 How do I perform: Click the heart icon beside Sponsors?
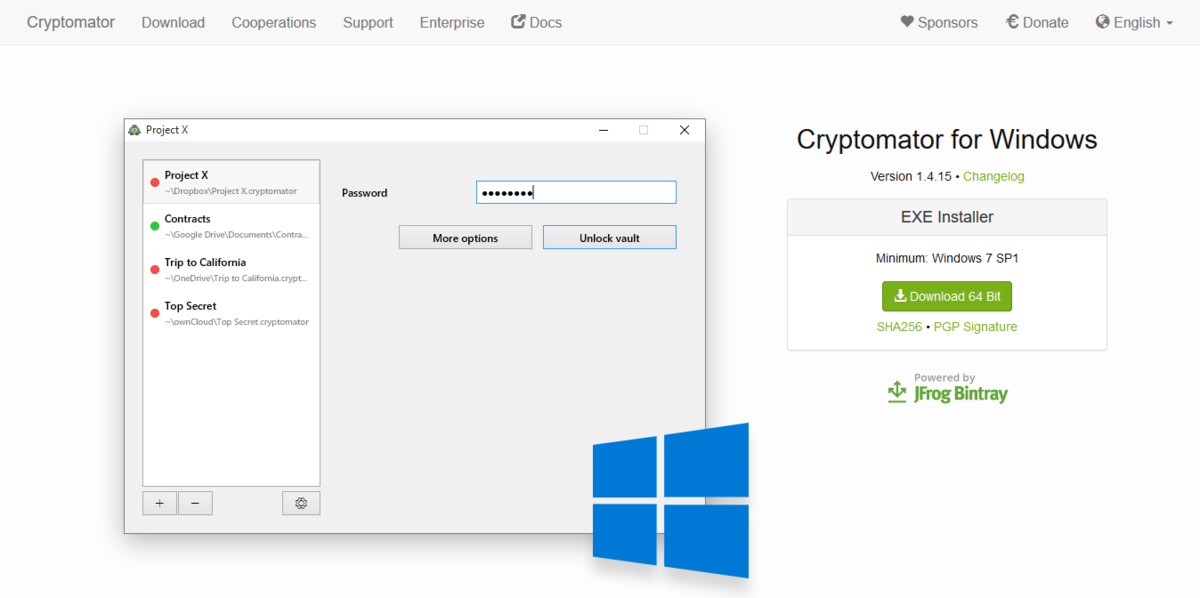(x=907, y=22)
